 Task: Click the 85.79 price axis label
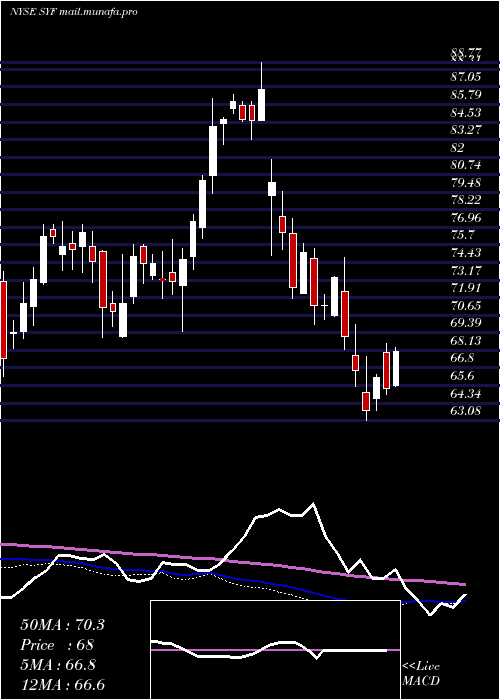coord(466,95)
